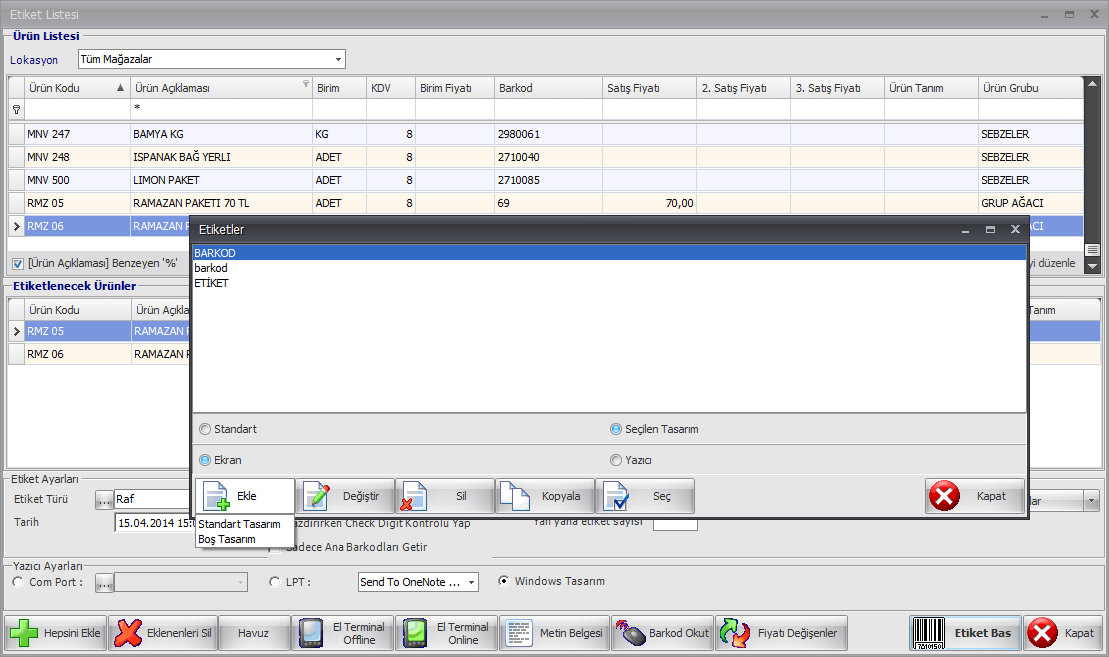Viewport: 1109px width, 657px height.
Task: Click the Ürün Açıklaması filter field
Action: pos(221,109)
